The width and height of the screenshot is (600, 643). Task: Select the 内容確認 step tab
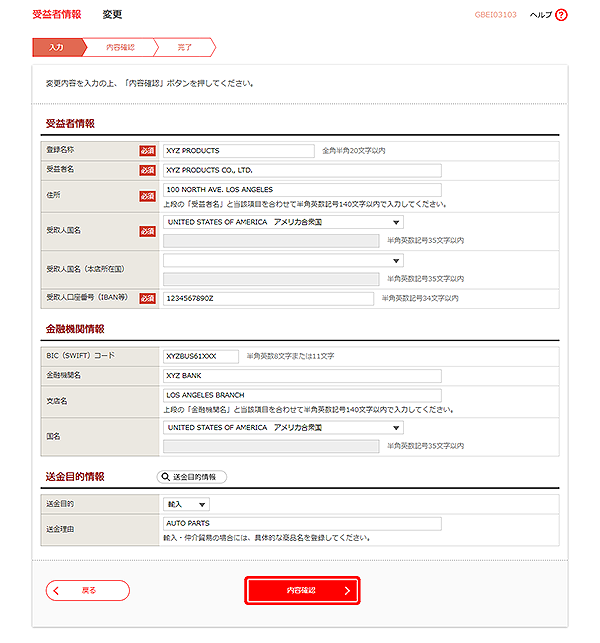[x=121, y=47]
